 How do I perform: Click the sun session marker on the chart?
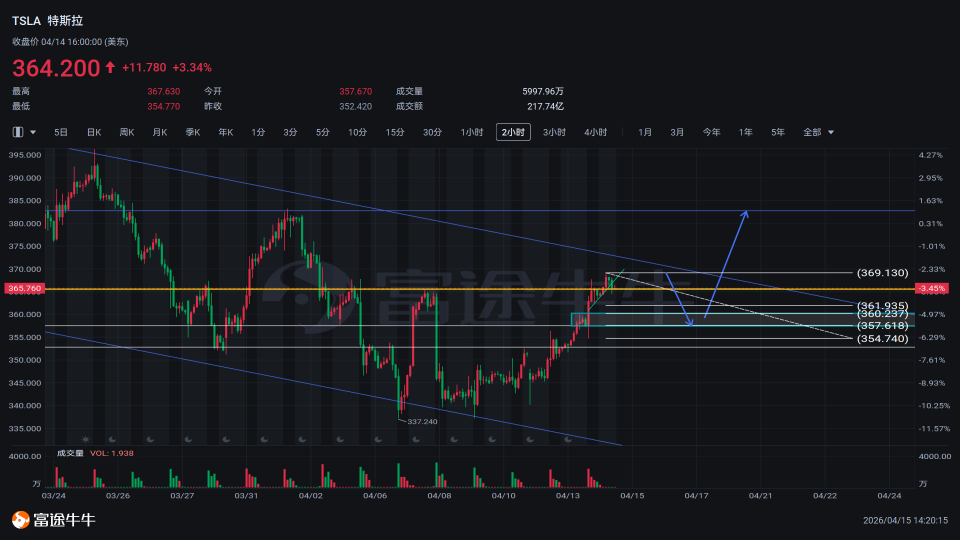86,439
